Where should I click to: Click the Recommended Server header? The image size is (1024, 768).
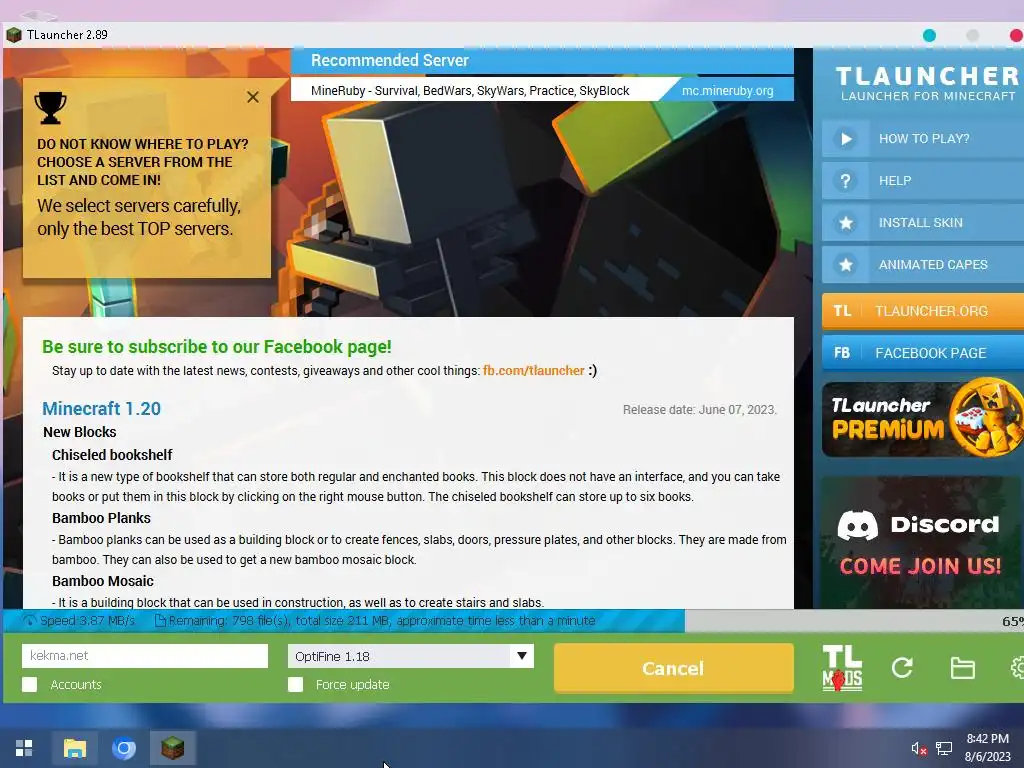(x=390, y=61)
